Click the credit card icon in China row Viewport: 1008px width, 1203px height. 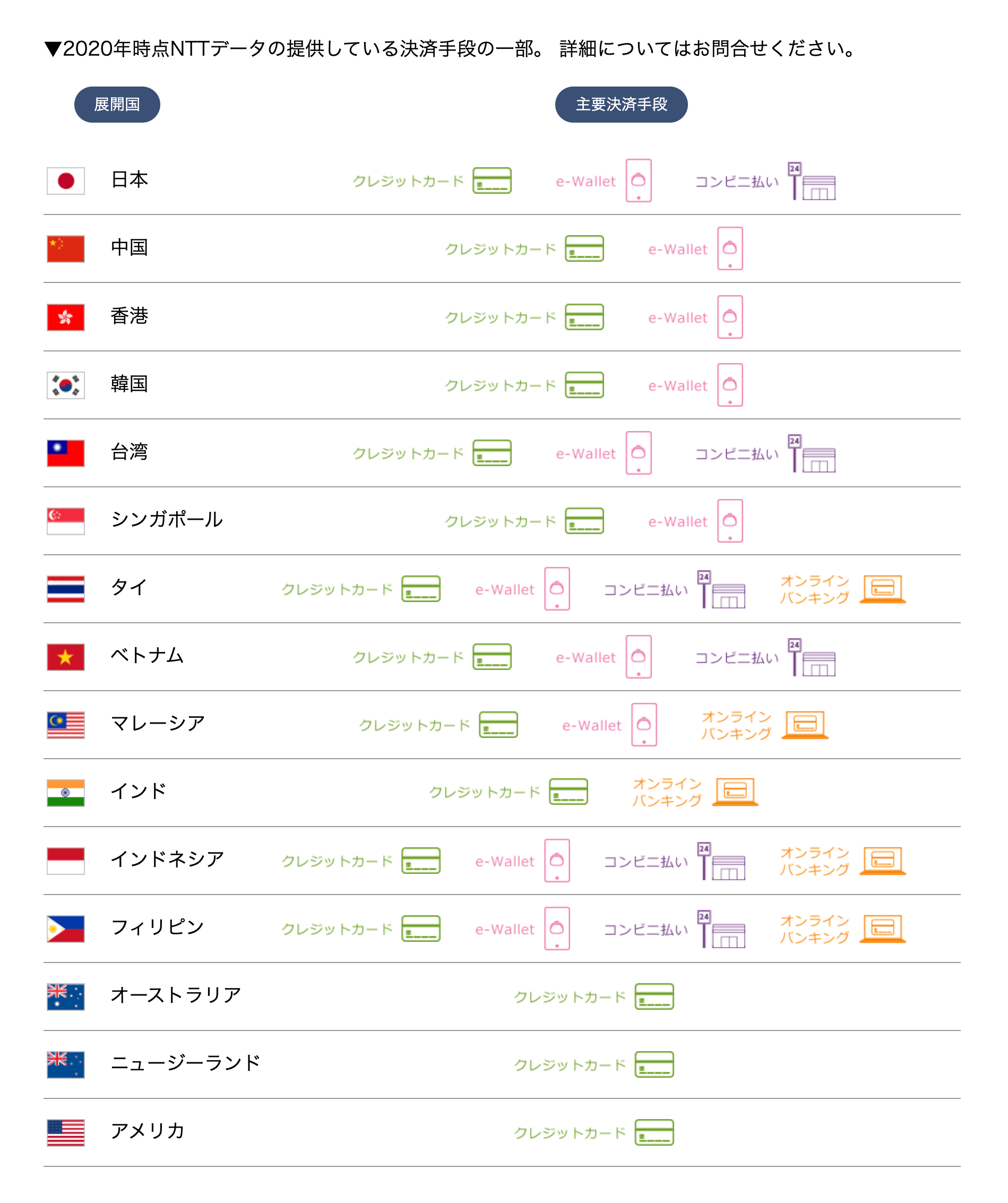(x=584, y=248)
